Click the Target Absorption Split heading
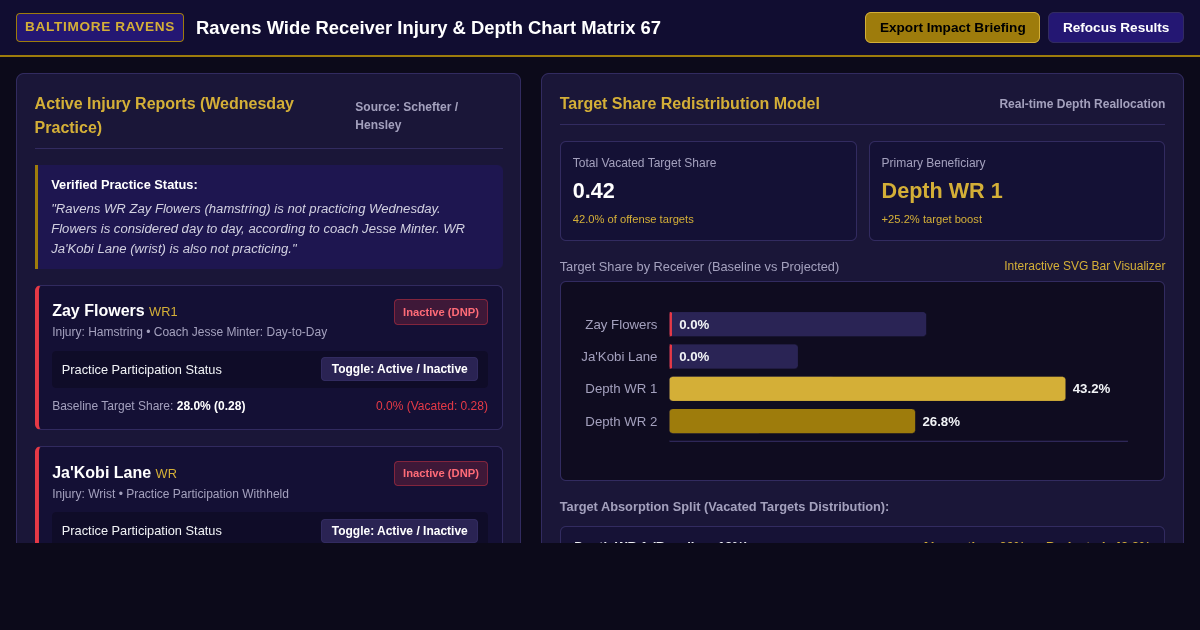 click(x=724, y=507)
